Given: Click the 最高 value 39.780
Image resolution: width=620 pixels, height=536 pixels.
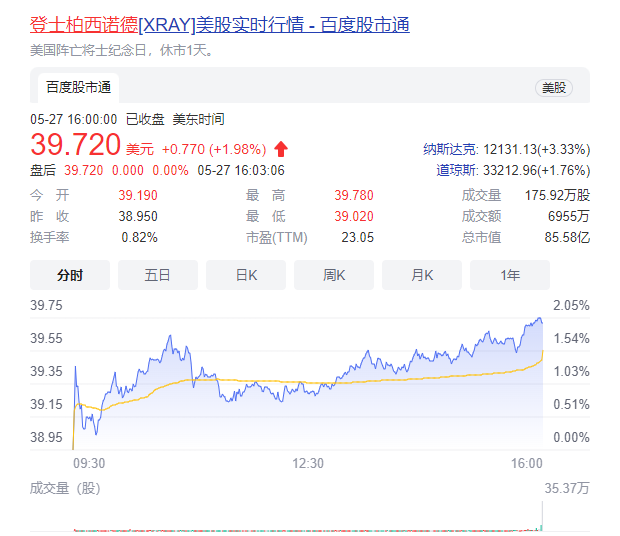Looking at the screenshot, I should click(x=354, y=195).
